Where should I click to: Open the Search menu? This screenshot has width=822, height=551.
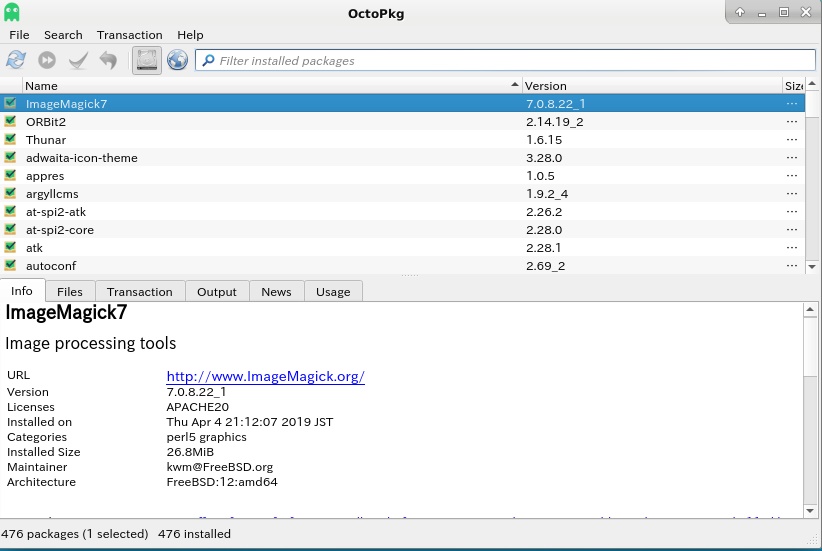63,35
